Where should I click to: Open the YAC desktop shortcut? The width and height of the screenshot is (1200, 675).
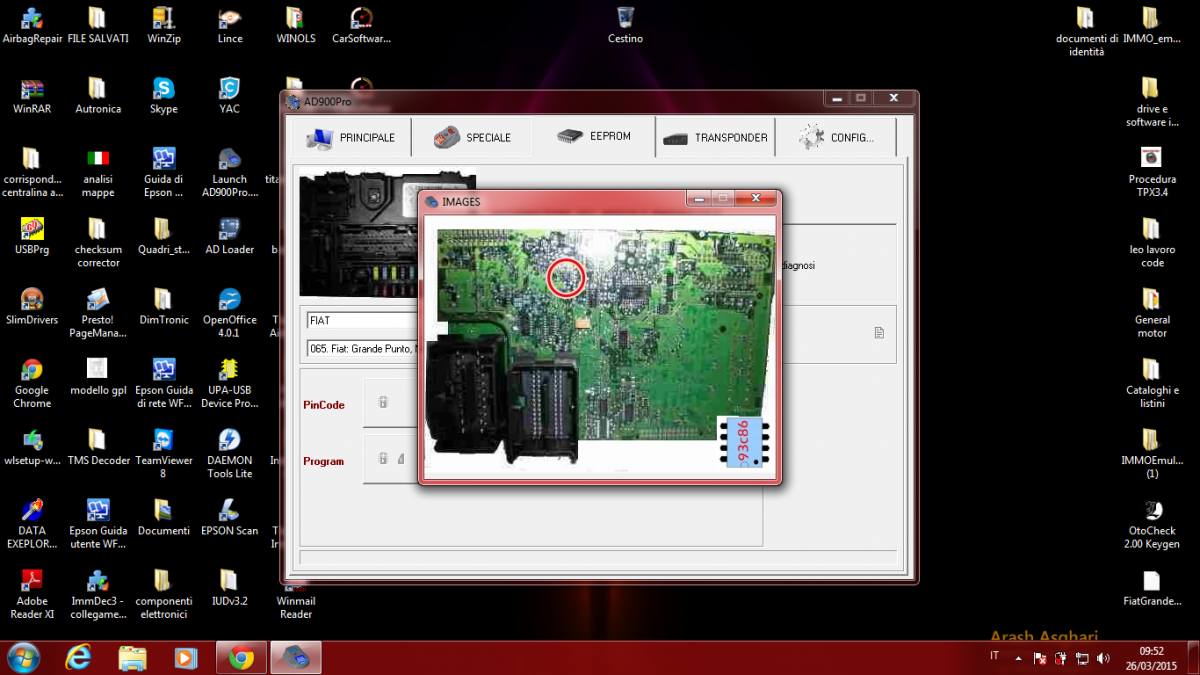(x=230, y=95)
